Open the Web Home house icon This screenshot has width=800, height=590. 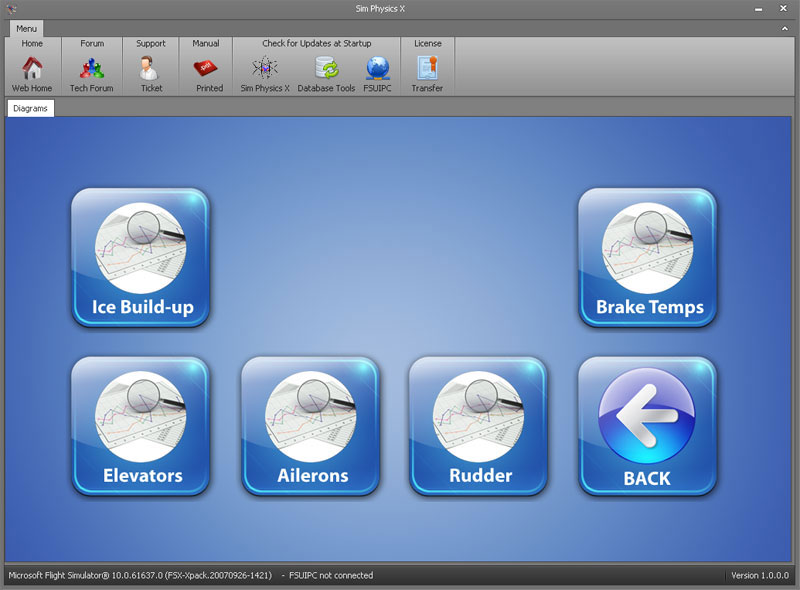(32, 68)
